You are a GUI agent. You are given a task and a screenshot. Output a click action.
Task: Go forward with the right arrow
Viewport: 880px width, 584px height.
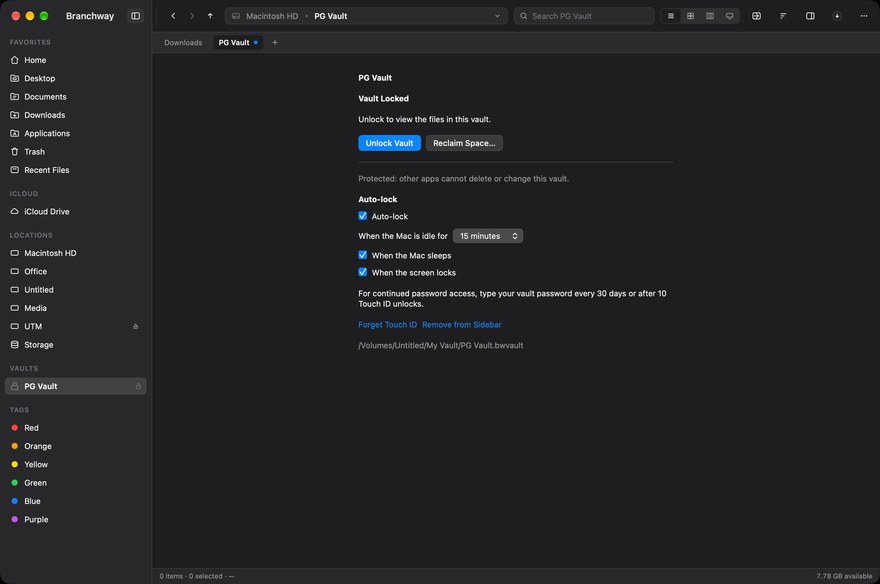point(192,16)
